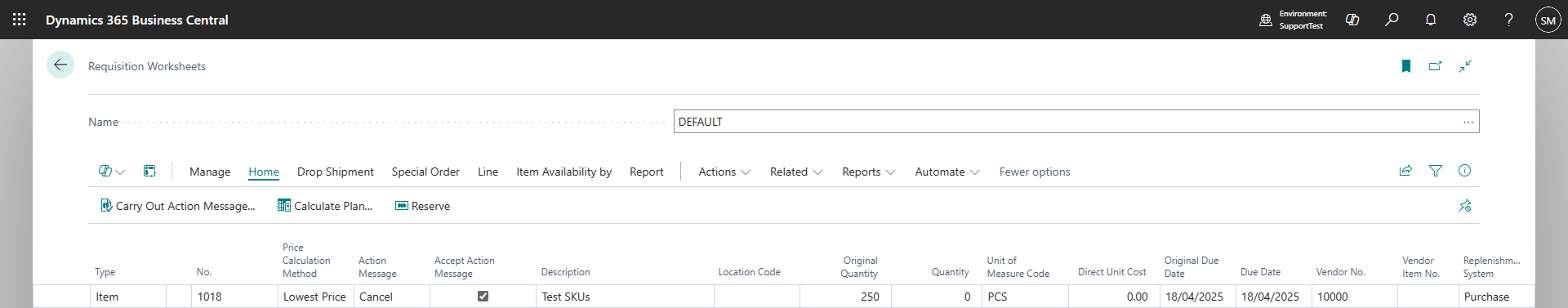Expand the Actions dropdown
The image size is (1568, 308).
pyautogui.click(x=724, y=172)
